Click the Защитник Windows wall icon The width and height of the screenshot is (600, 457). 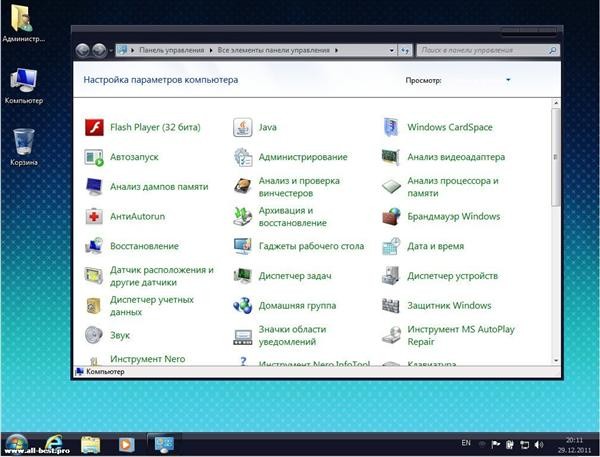pyautogui.click(x=391, y=305)
